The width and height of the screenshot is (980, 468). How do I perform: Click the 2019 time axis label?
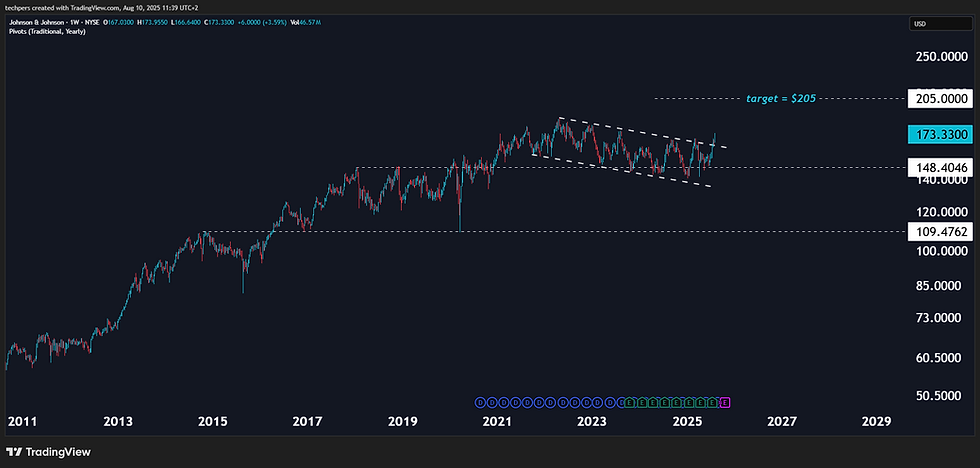coord(402,422)
